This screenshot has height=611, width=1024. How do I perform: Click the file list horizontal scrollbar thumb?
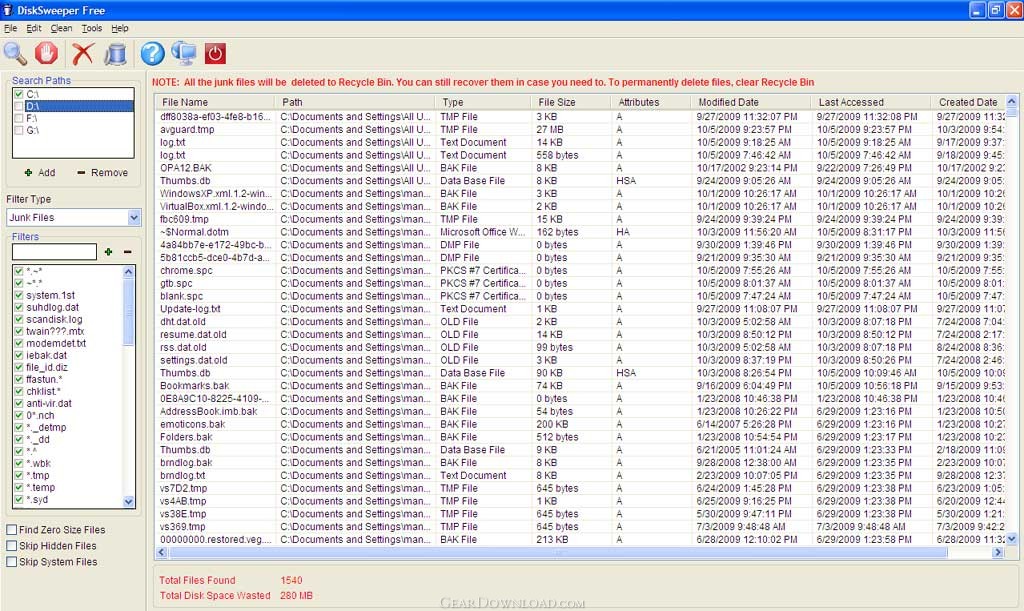point(558,552)
